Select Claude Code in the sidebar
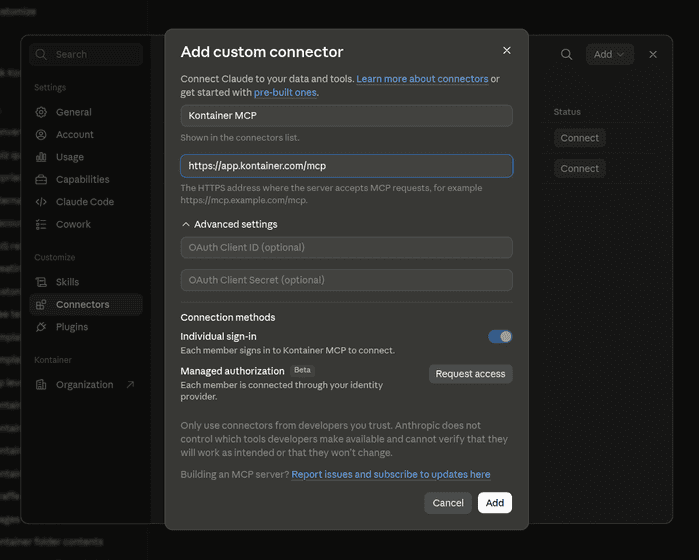 point(86,202)
